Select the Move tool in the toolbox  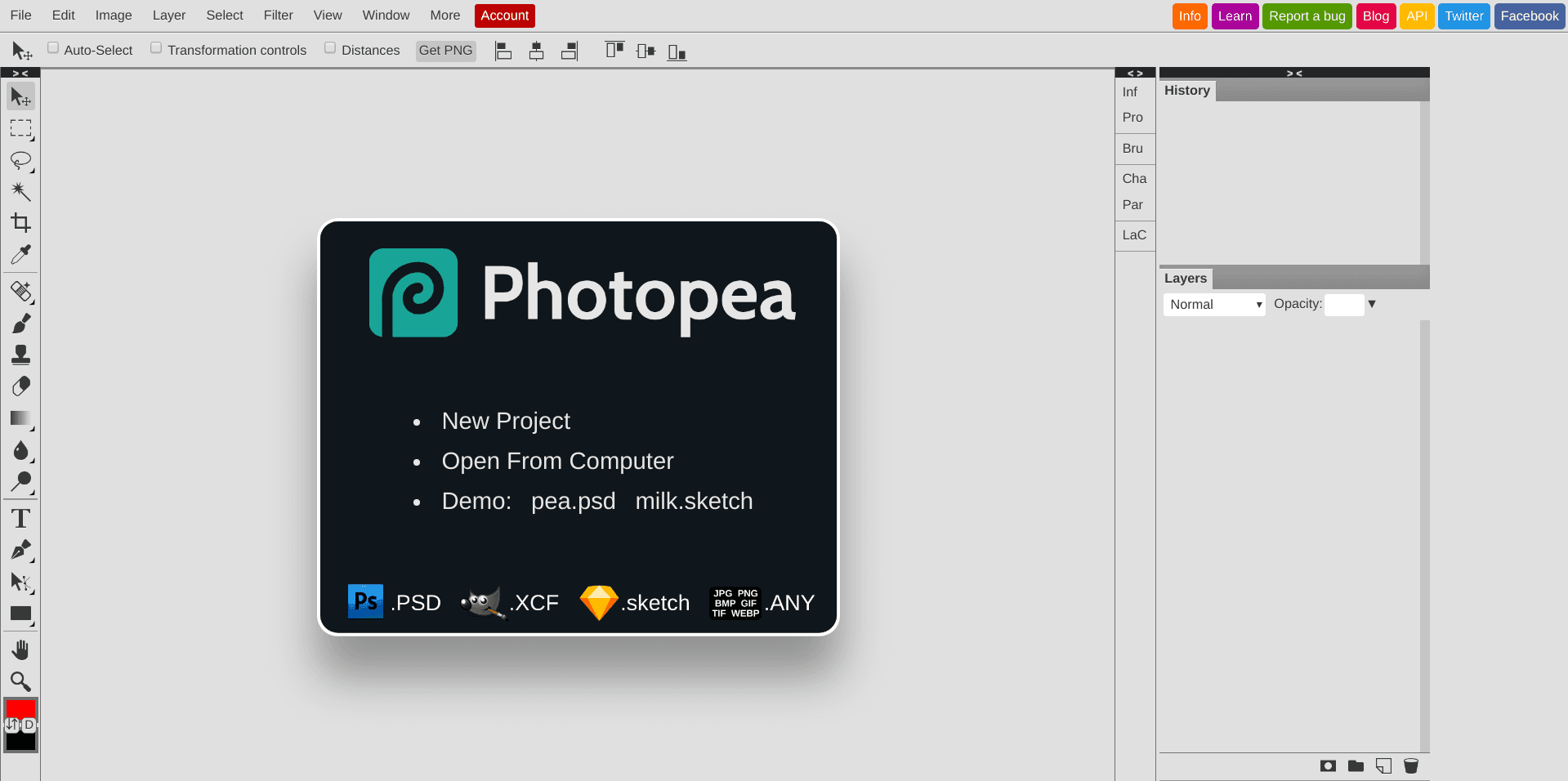(20, 96)
